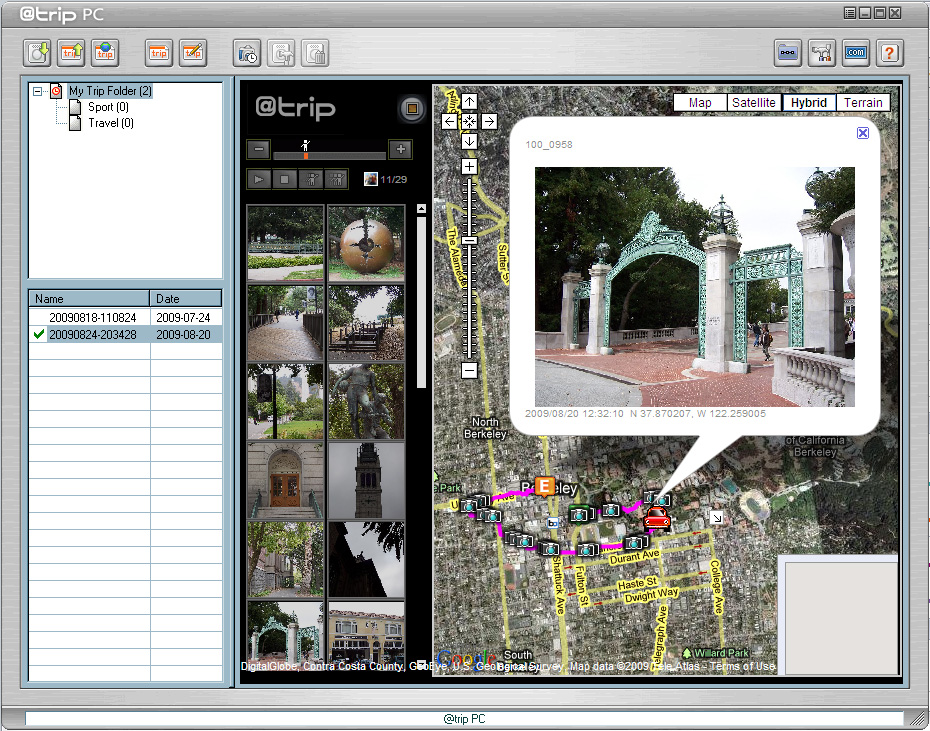Open the .com website toolbar icon
The width and height of the screenshot is (930, 731).
pos(855,53)
